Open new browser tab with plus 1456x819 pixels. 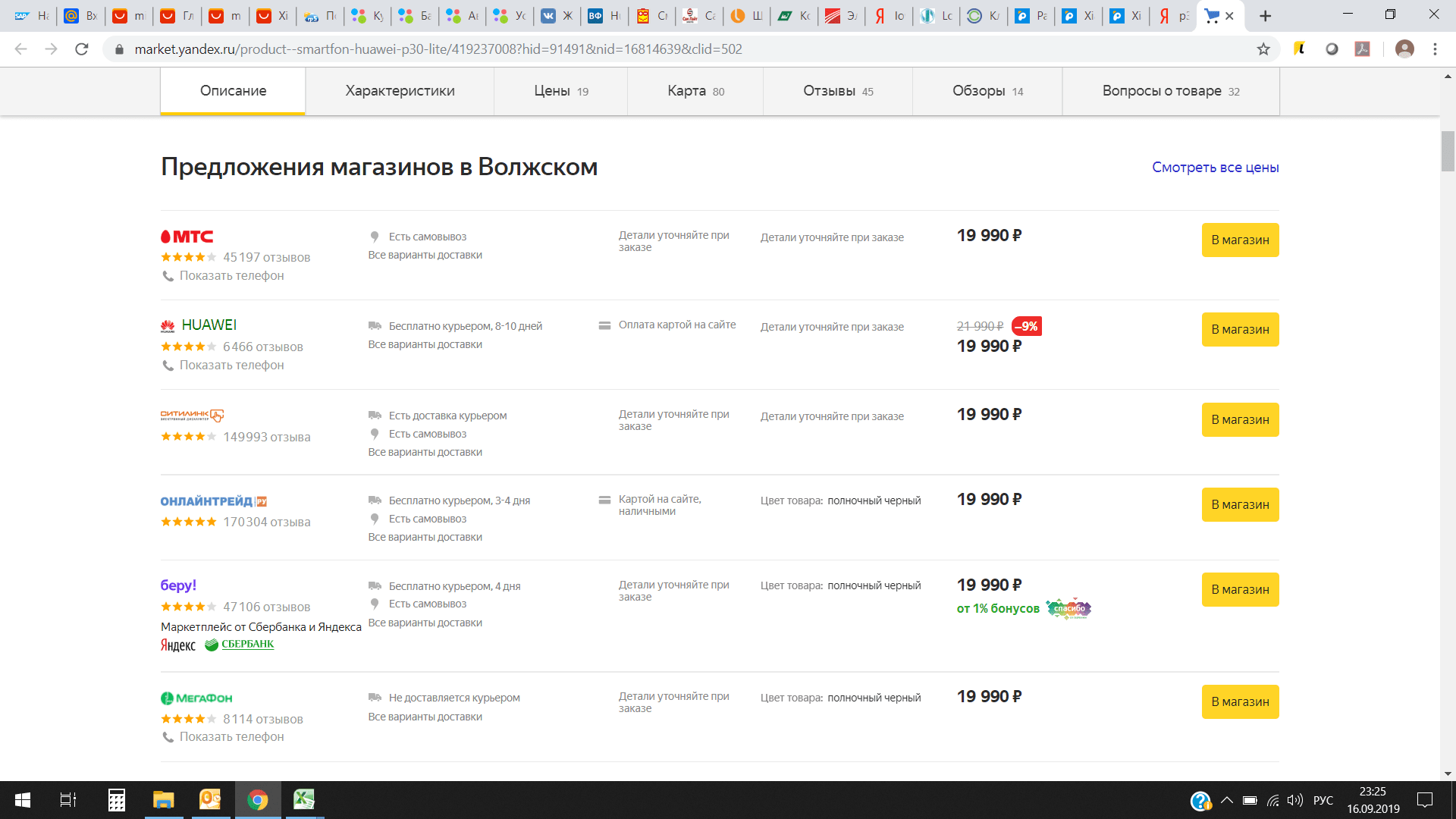point(1265,16)
